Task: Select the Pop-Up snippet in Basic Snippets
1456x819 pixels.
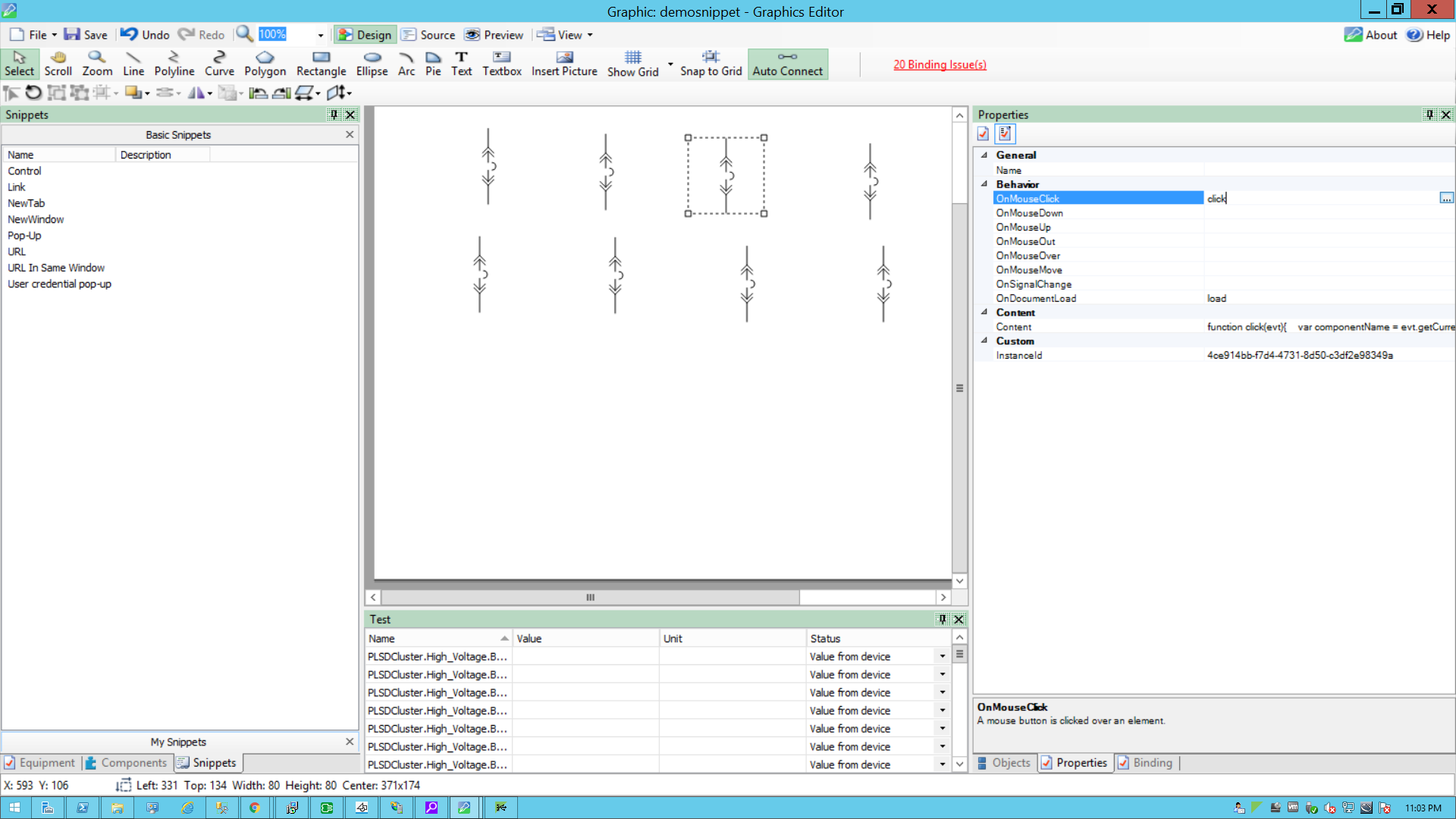Action: pyautogui.click(x=24, y=235)
